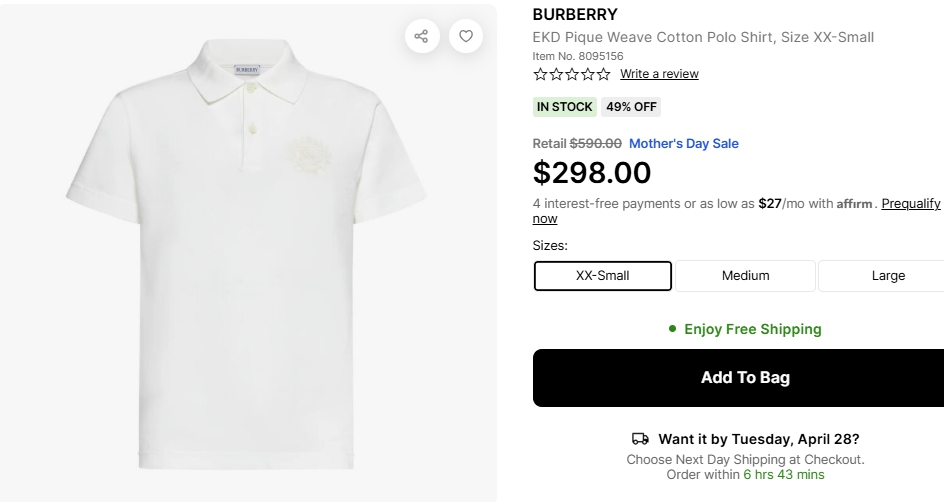The width and height of the screenshot is (944, 502).
Task: Add the polo to wishlist with heart icon
Action: click(466, 36)
